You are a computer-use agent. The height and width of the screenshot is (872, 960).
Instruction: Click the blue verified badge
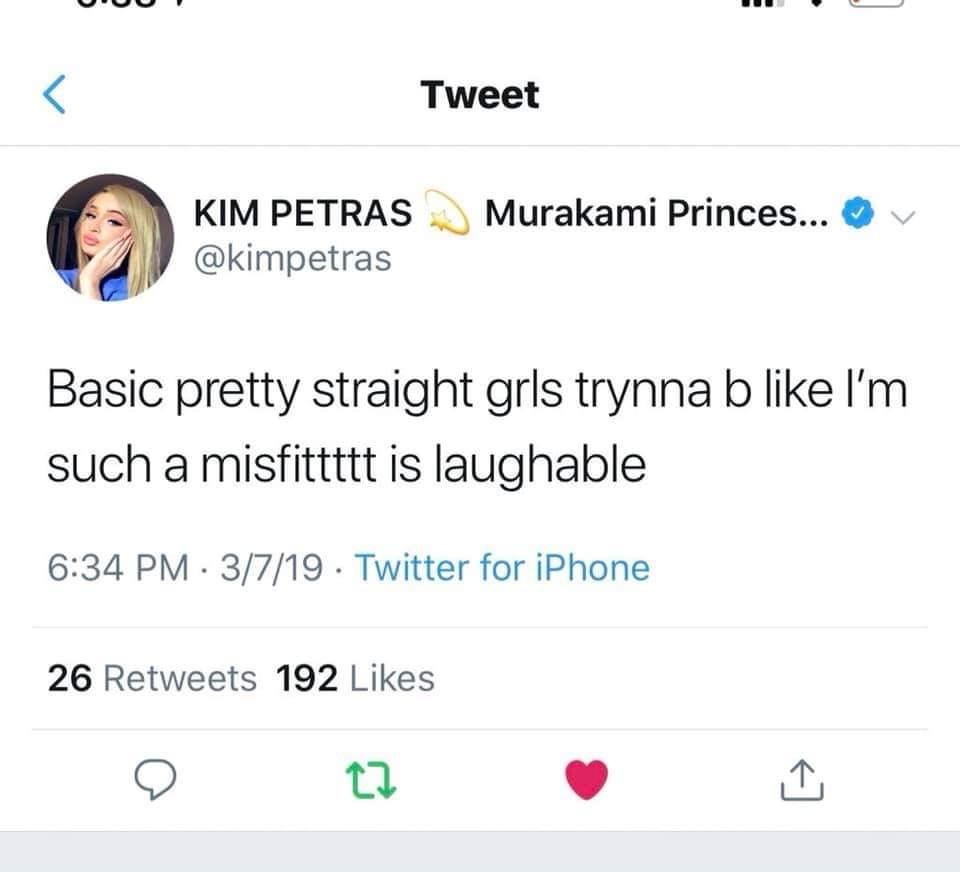858,213
